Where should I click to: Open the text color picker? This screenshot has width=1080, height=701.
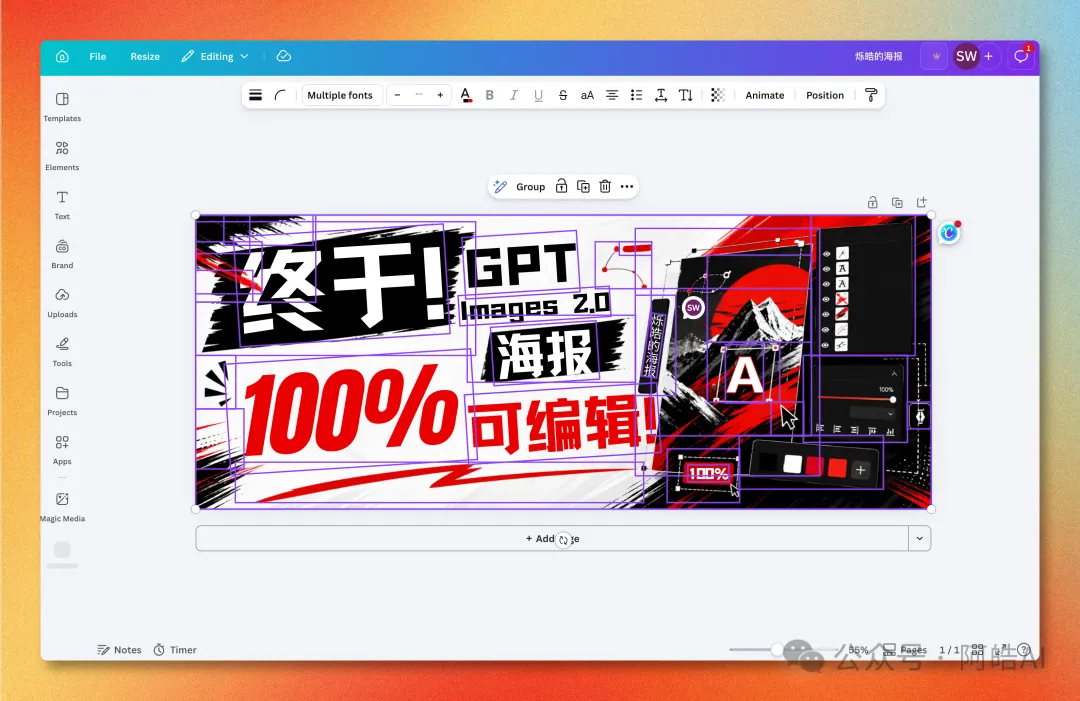[x=466, y=95]
